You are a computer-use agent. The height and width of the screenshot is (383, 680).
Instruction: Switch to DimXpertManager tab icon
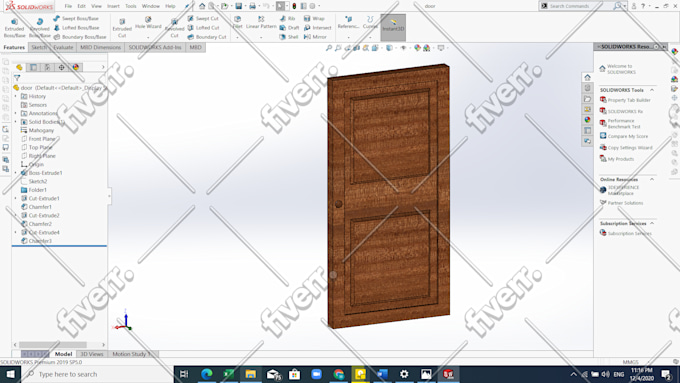[61, 67]
